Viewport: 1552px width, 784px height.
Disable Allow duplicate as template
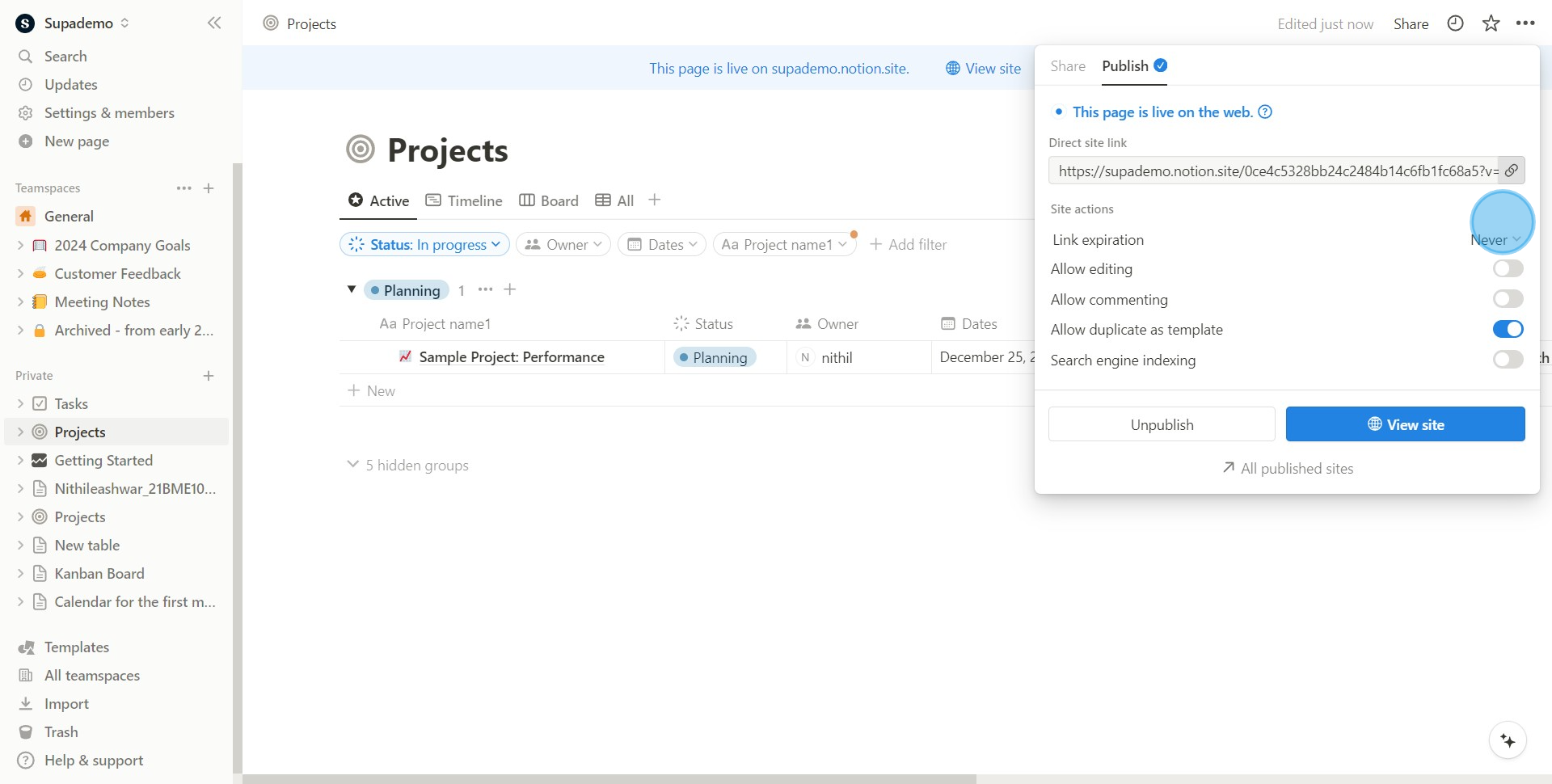tap(1508, 329)
